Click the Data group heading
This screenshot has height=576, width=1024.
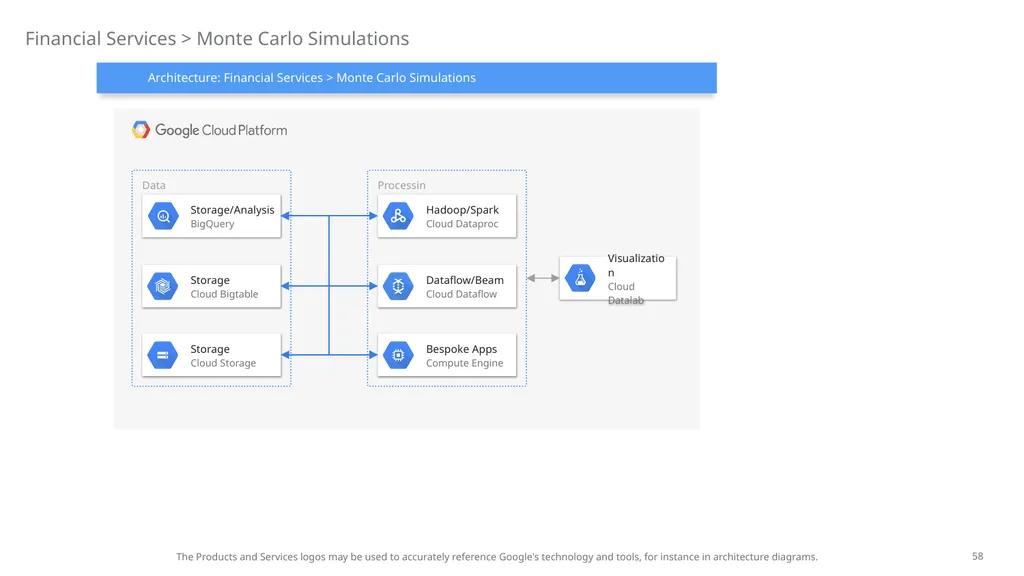pyautogui.click(x=153, y=185)
